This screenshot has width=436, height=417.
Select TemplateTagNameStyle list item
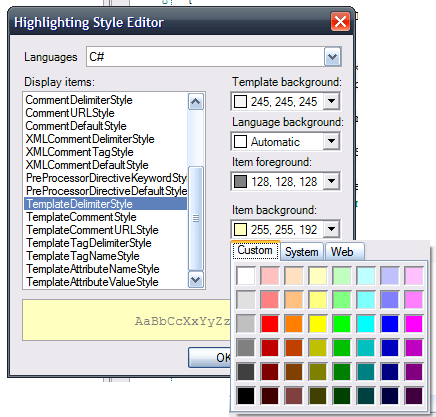[83, 256]
